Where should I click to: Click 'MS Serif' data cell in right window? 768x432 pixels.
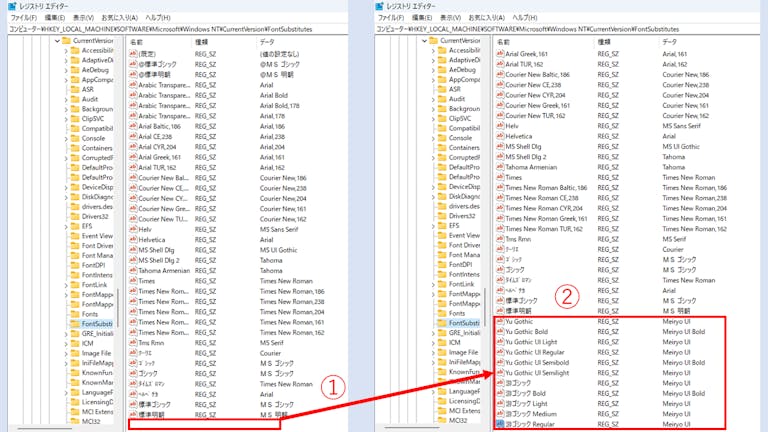click(674, 239)
